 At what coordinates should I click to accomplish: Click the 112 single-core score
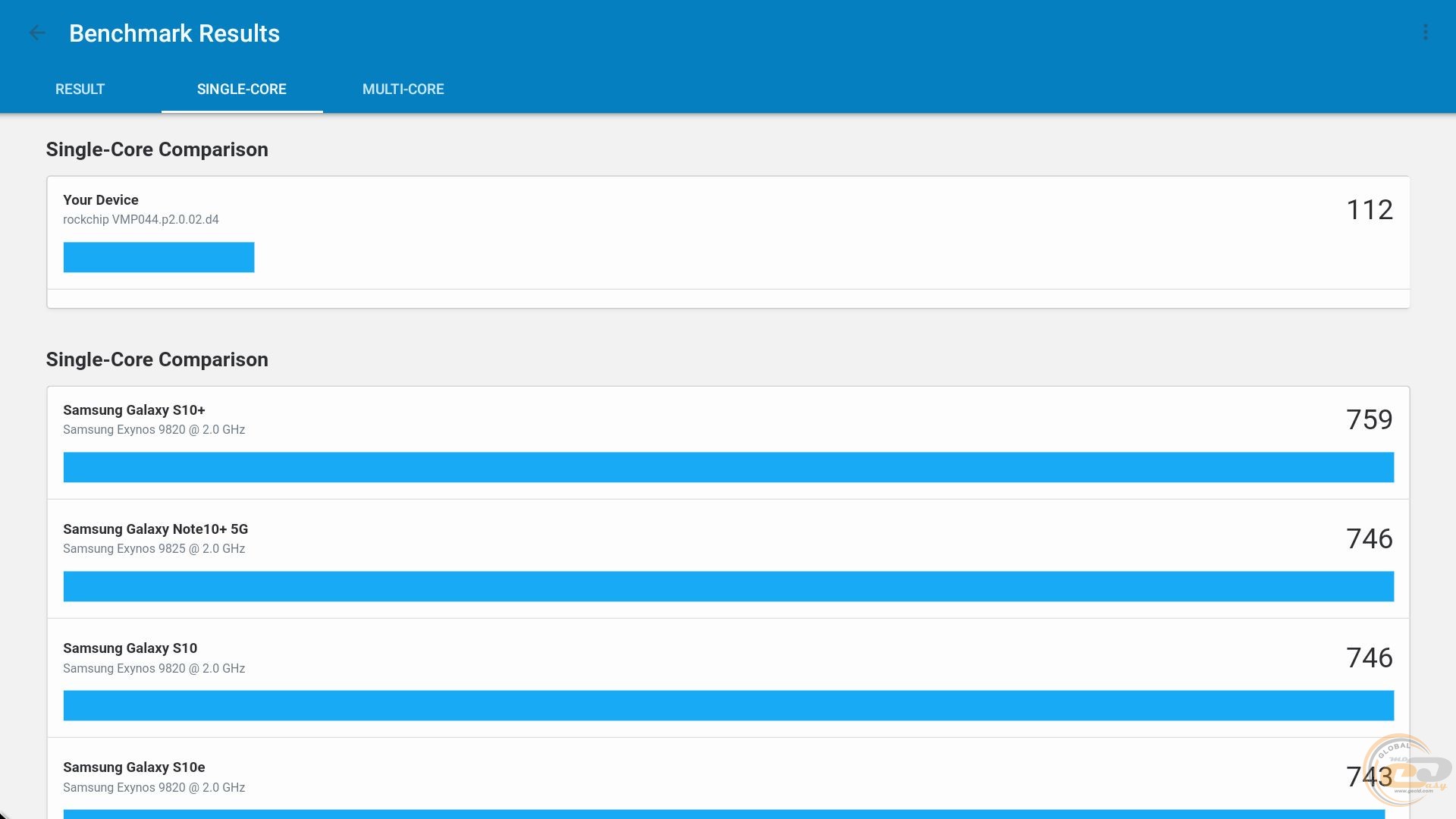point(1369,210)
